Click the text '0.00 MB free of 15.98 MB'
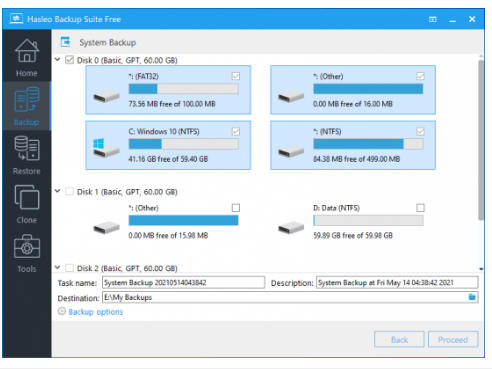This screenshot has width=492, height=369. tap(168, 235)
